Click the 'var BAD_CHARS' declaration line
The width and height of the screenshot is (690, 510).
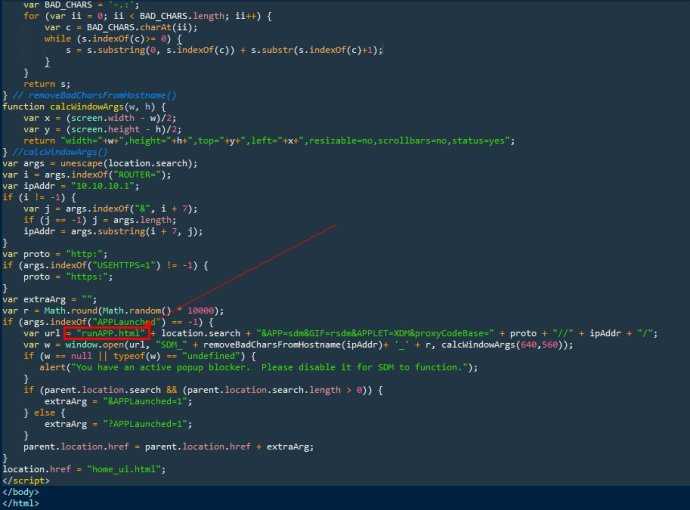click(x=81, y=5)
